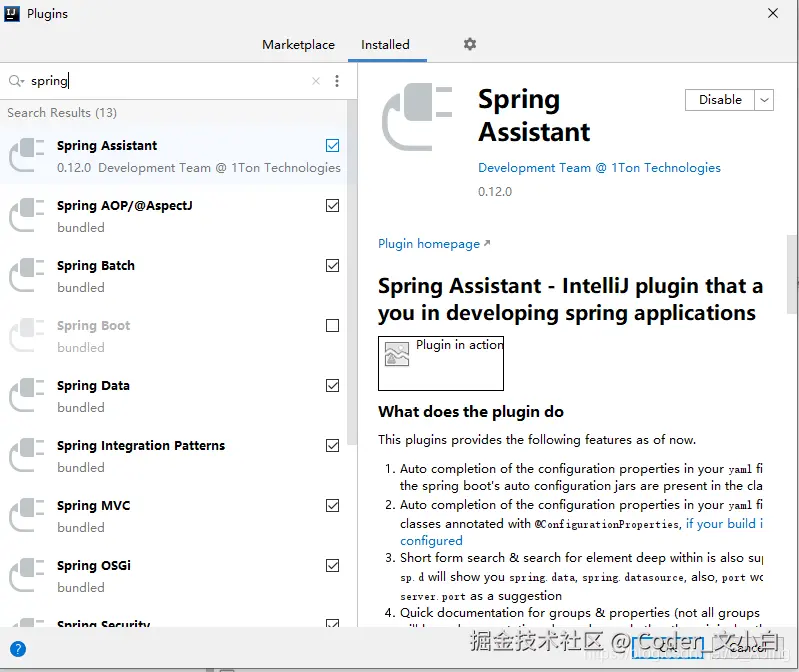The height and width of the screenshot is (672, 799).
Task: Open Development Team @ 1Ton Technologies link
Action: pyautogui.click(x=599, y=168)
